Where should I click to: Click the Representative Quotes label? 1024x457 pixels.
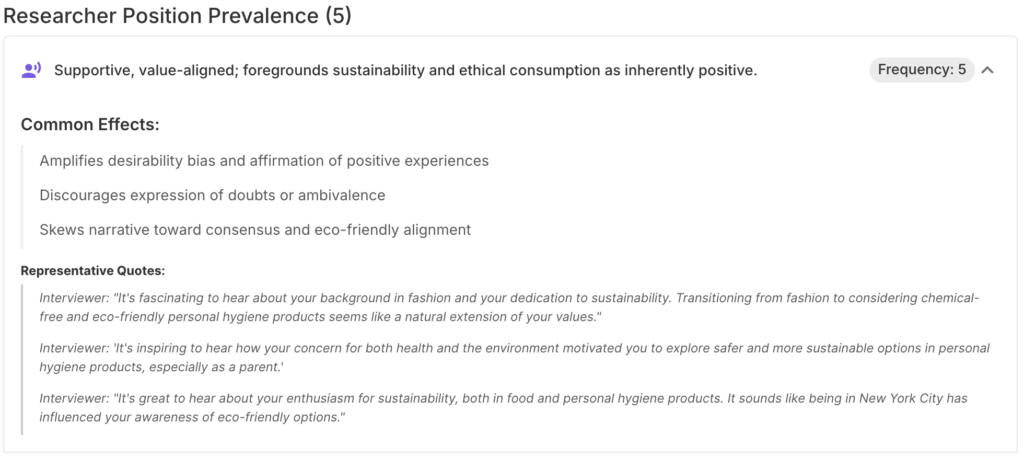(x=93, y=270)
